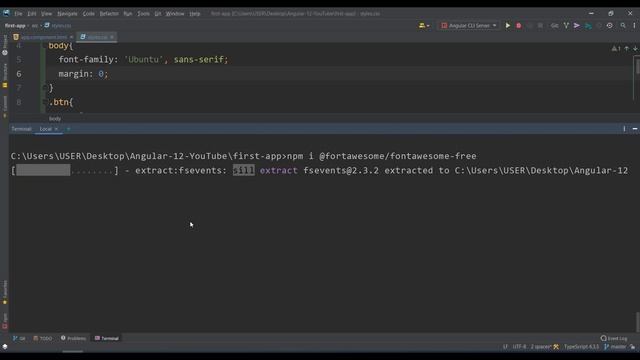Open the Run menu
The image size is (640, 360).
(128, 13)
